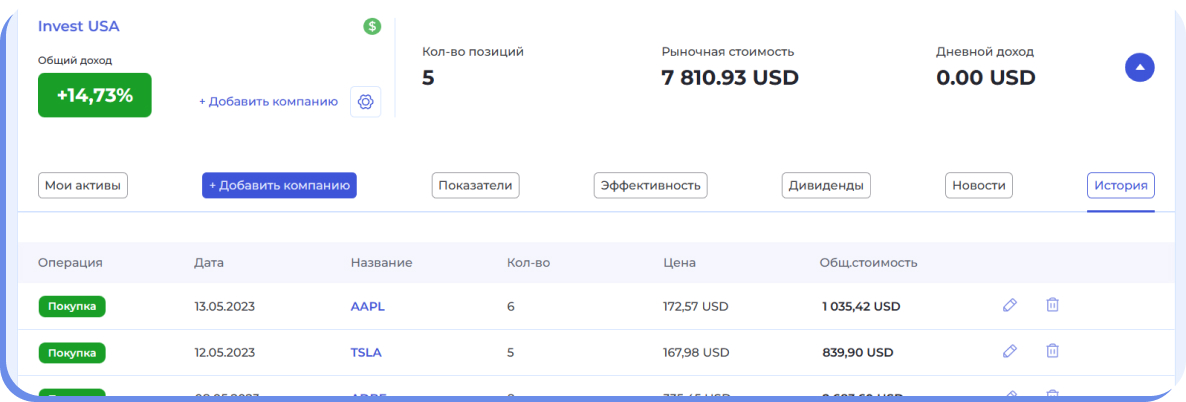Go to the Дивиденды tab
This screenshot has height=402, width=1186.
tap(825, 185)
